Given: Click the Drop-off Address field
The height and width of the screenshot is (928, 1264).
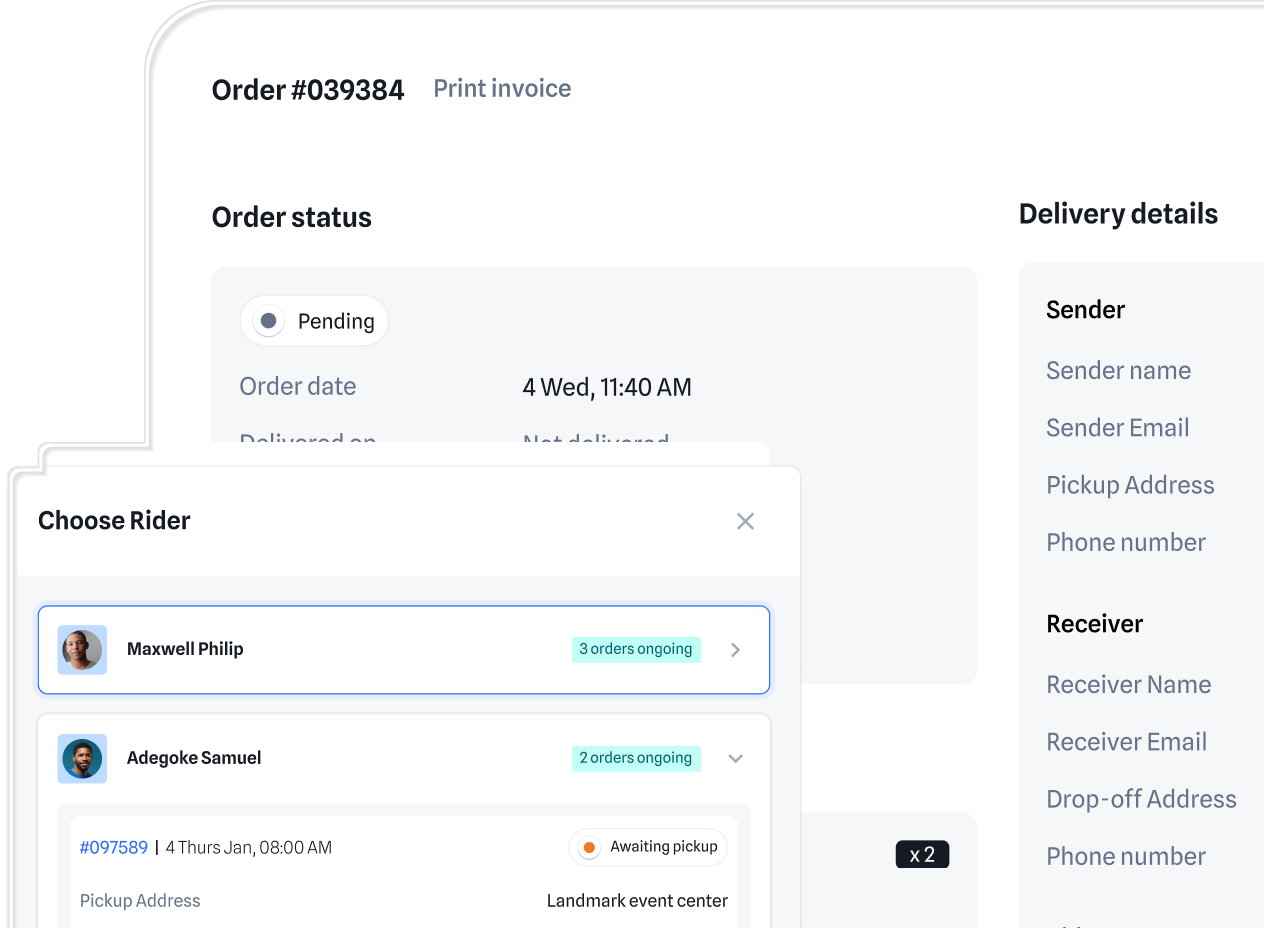Looking at the screenshot, I should pyautogui.click(x=1141, y=799).
